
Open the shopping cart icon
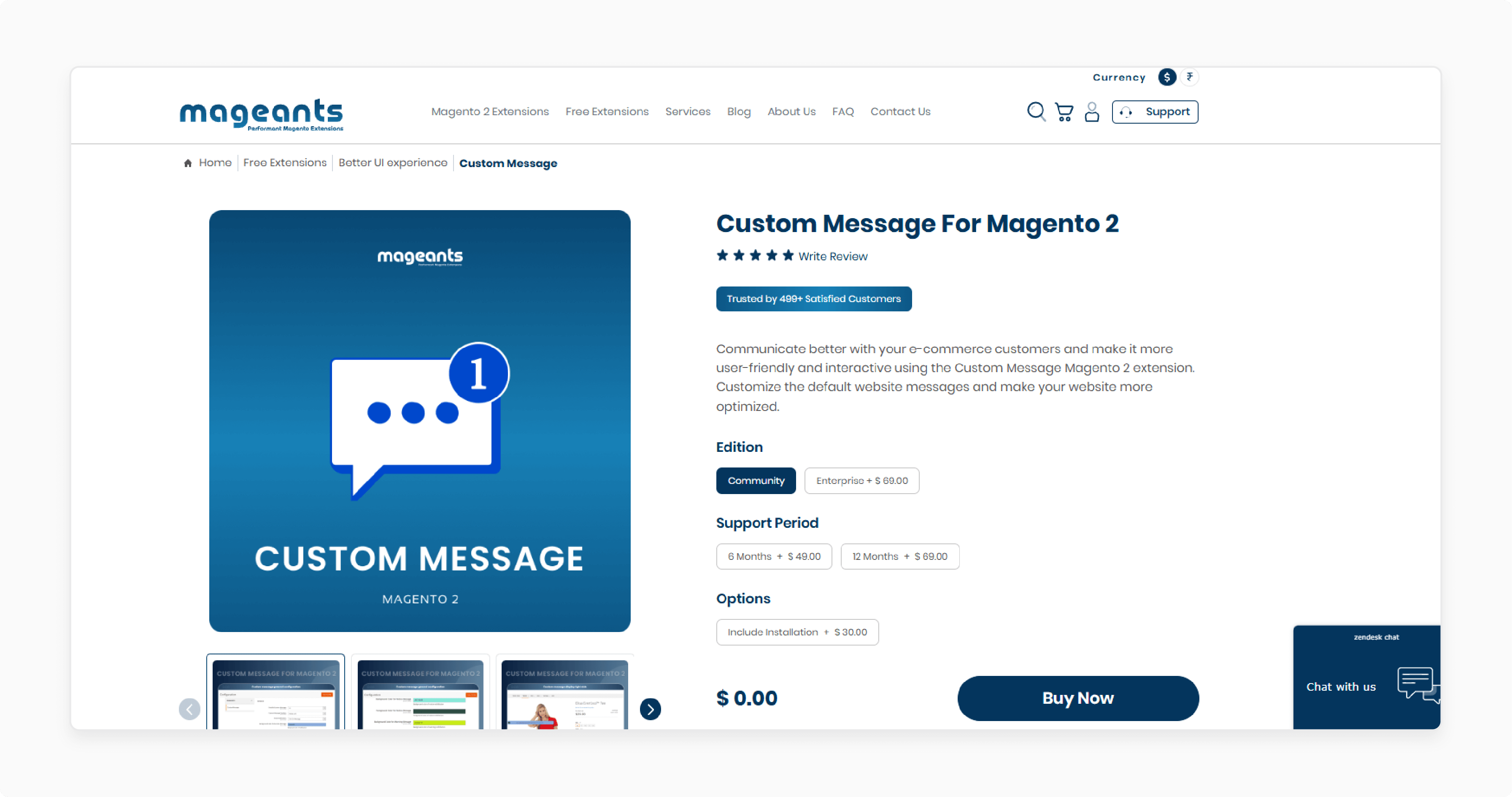click(x=1064, y=111)
